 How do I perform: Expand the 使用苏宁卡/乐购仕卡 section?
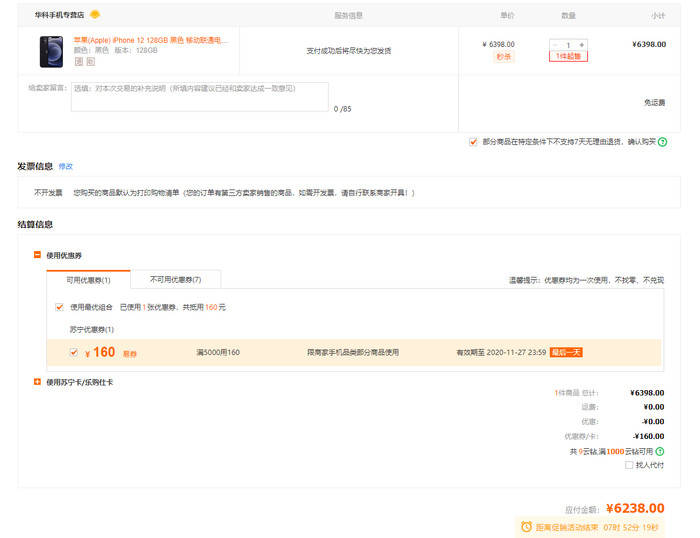[38, 382]
